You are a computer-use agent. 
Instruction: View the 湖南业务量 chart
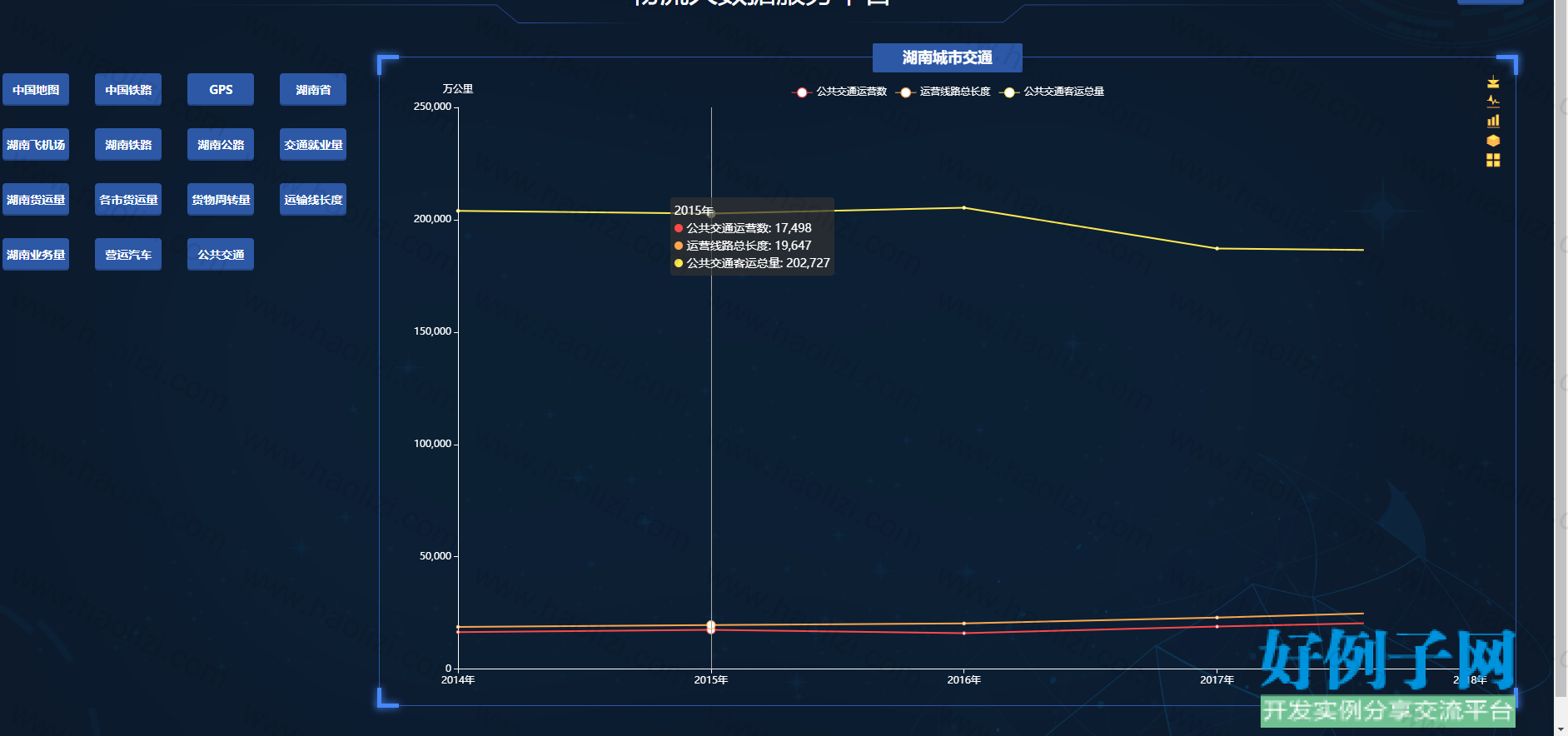click(x=36, y=255)
